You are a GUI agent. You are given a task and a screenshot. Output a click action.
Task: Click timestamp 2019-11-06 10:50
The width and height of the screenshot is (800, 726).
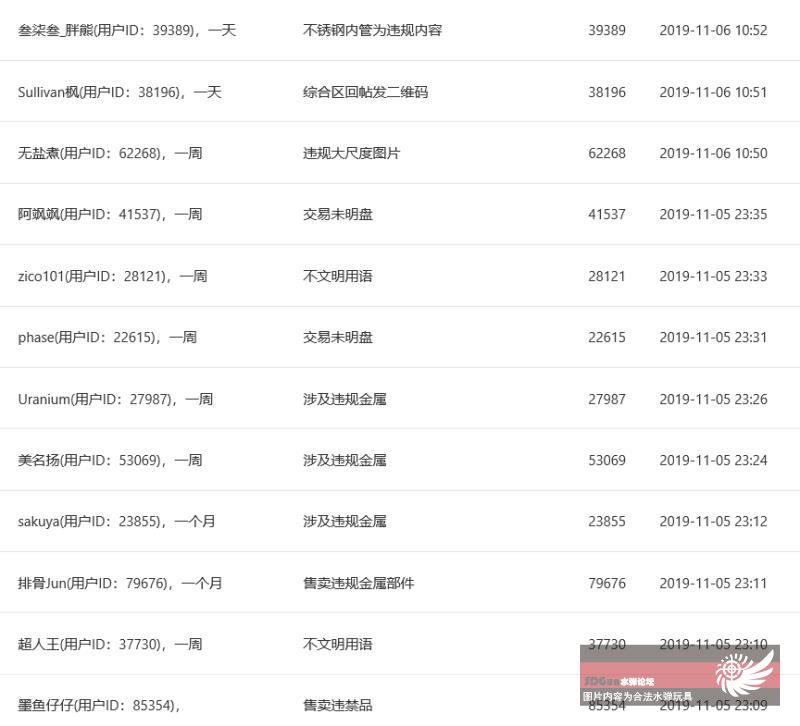pyautogui.click(x=713, y=153)
